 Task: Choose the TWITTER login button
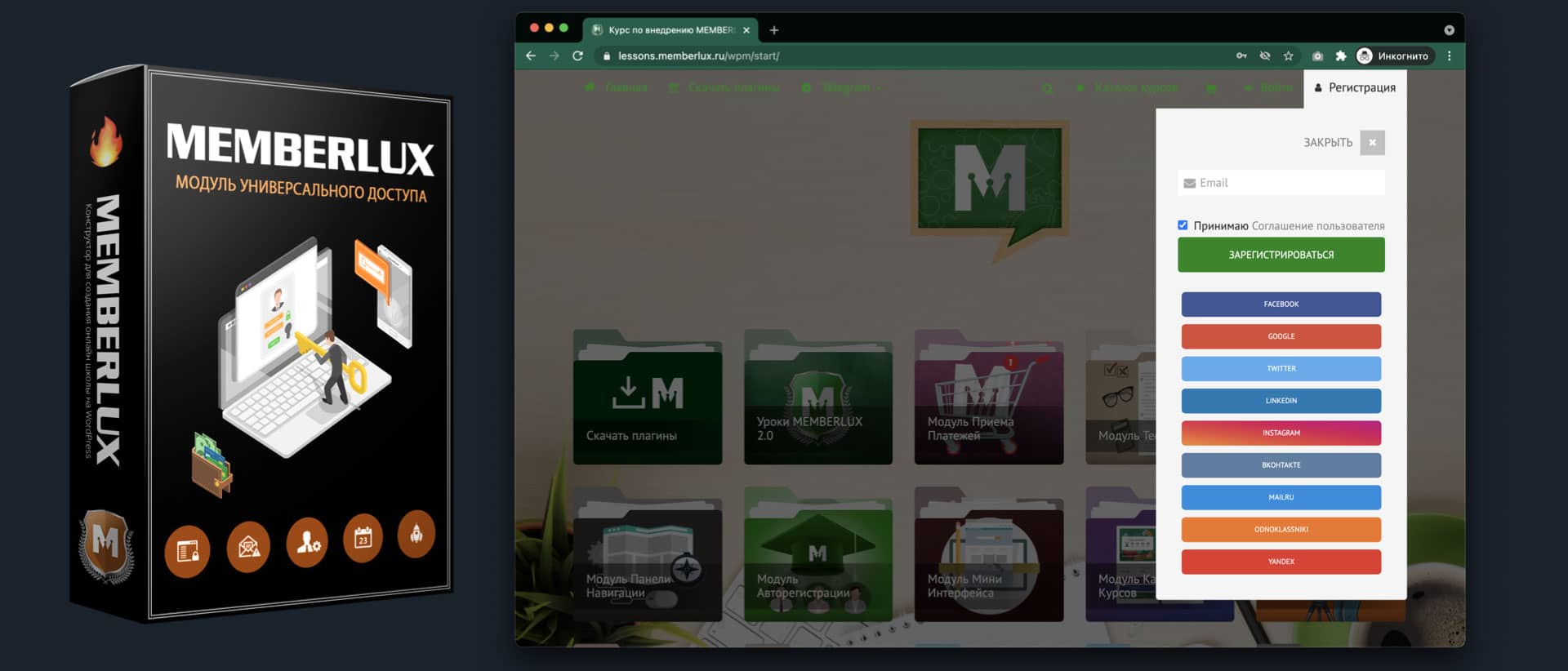(1281, 369)
